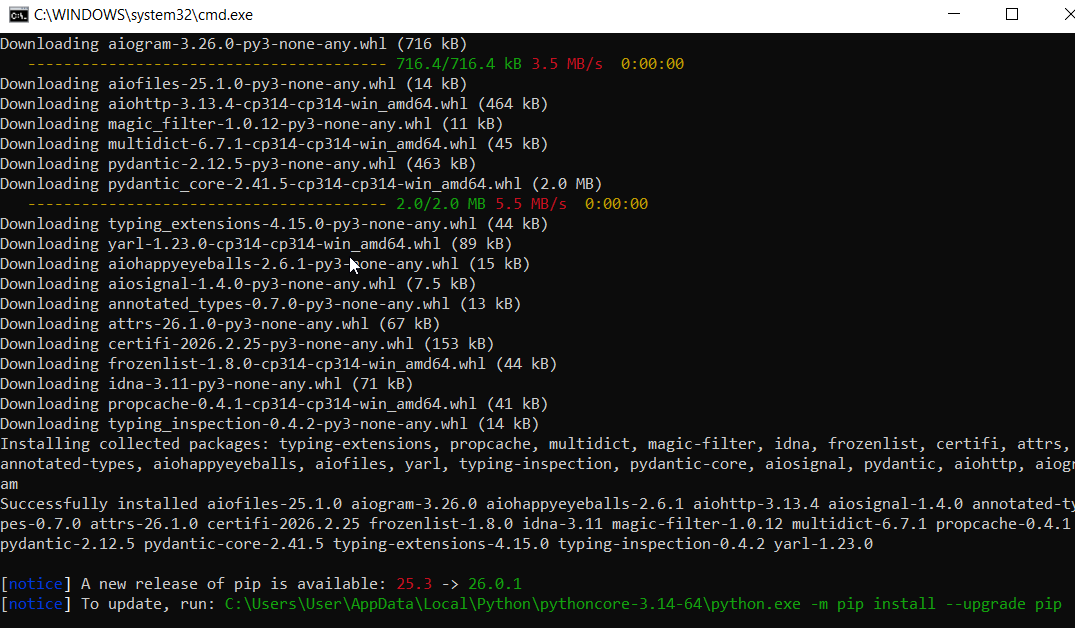Screen dimensions: 1075x628
Task: Click the aiohttp-3.13.4 download line
Action: click(x=274, y=104)
